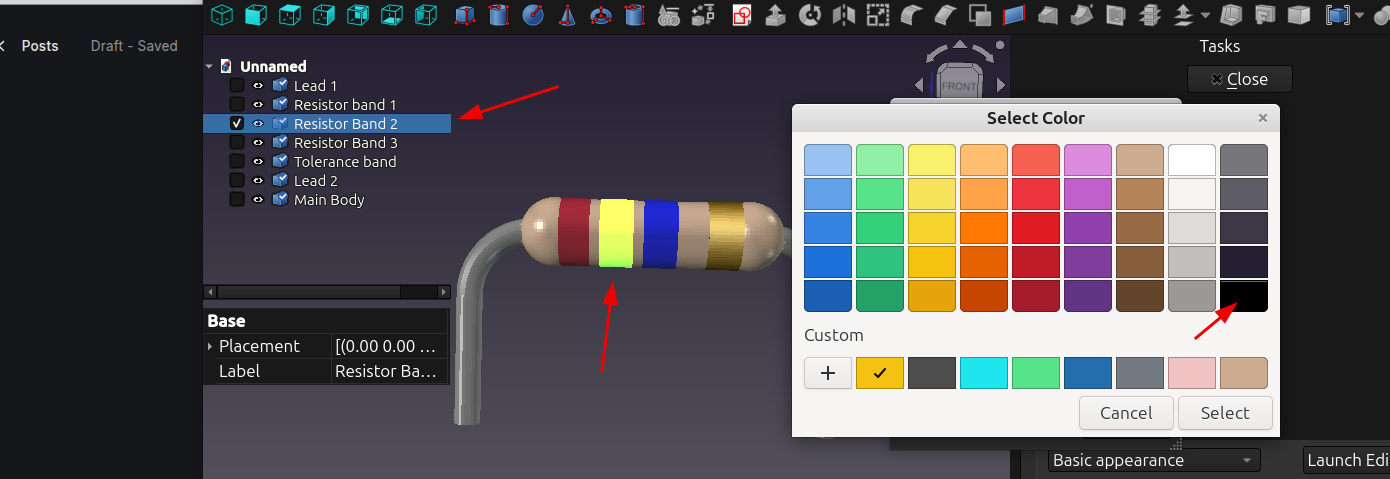
Task: Select the Cross-sections tool
Action: [1151, 15]
